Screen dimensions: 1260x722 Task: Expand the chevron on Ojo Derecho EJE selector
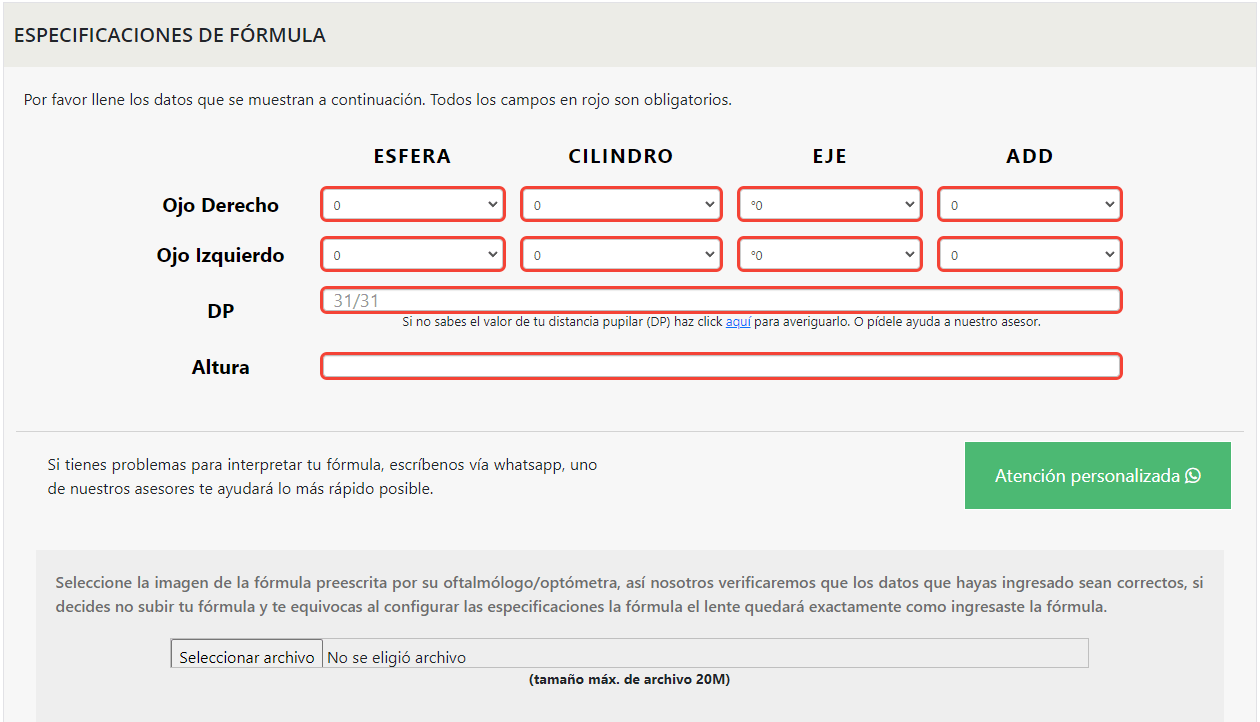909,204
